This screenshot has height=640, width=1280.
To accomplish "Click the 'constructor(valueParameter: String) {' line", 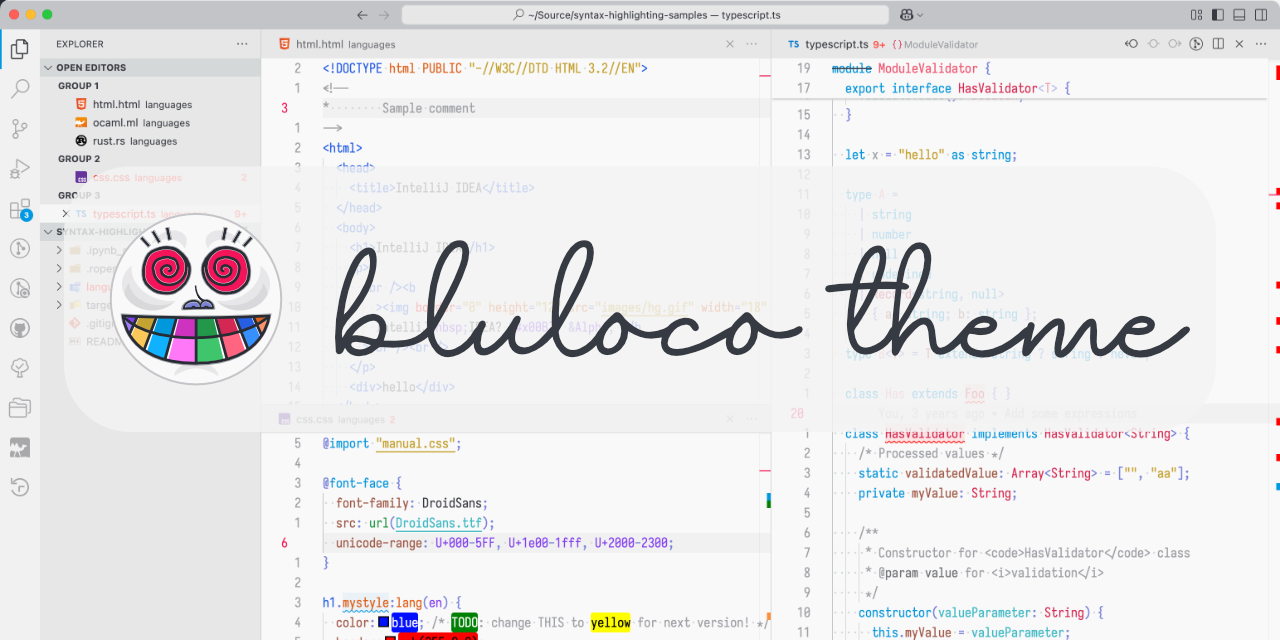I will pyautogui.click(x=981, y=612).
